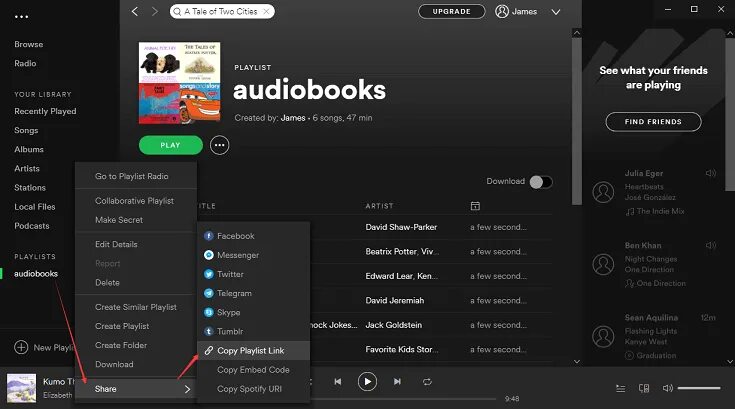Open the three-dot main menu
The height and width of the screenshot is (409, 735).
click(x=22, y=17)
